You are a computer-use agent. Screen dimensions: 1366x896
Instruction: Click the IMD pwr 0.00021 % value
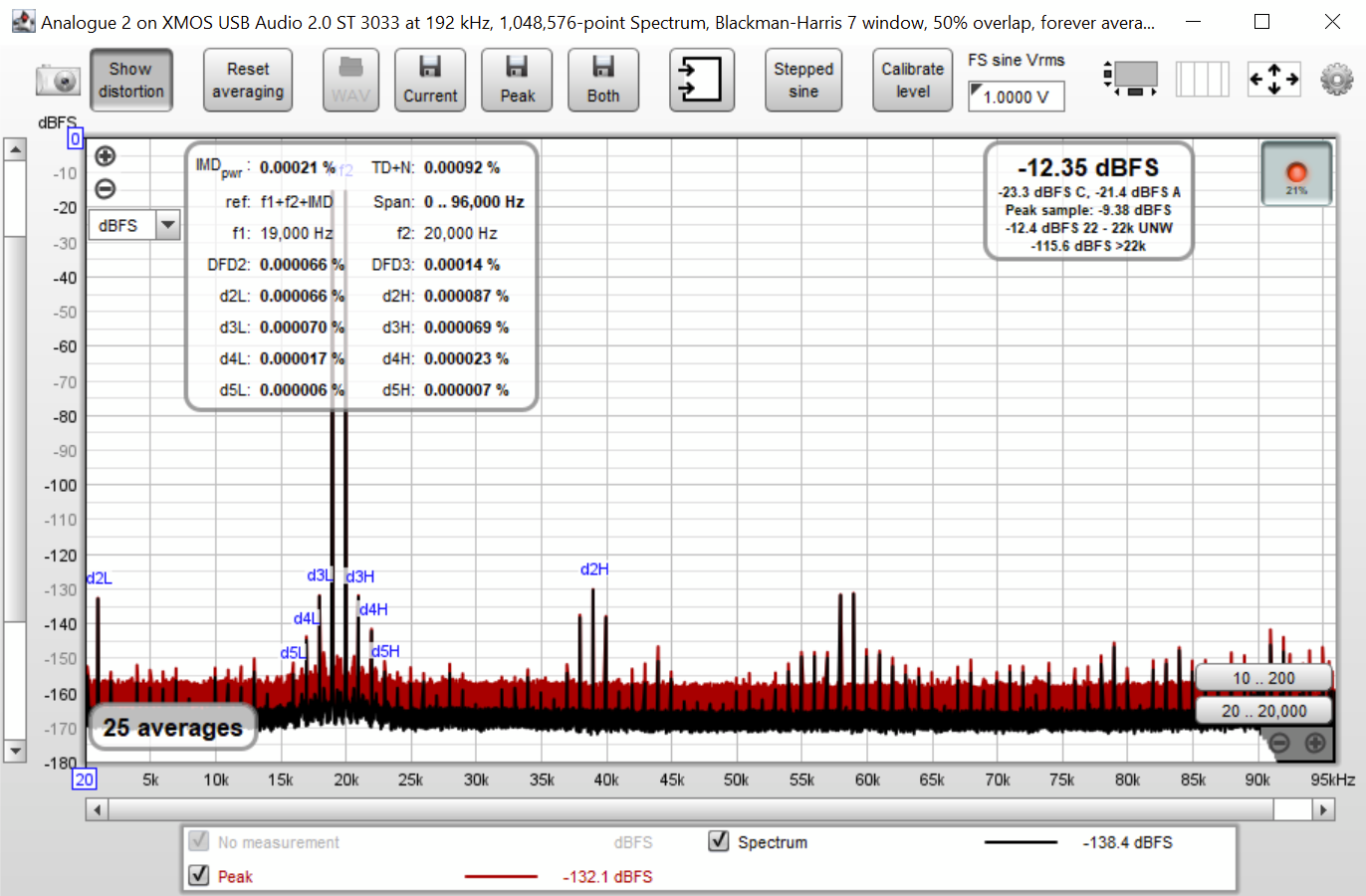[297, 167]
